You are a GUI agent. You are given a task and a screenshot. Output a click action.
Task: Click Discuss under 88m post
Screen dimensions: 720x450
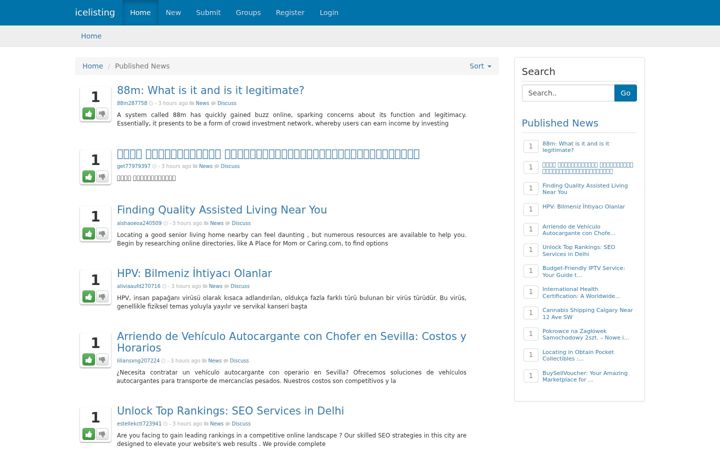pyautogui.click(x=227, y=103)
